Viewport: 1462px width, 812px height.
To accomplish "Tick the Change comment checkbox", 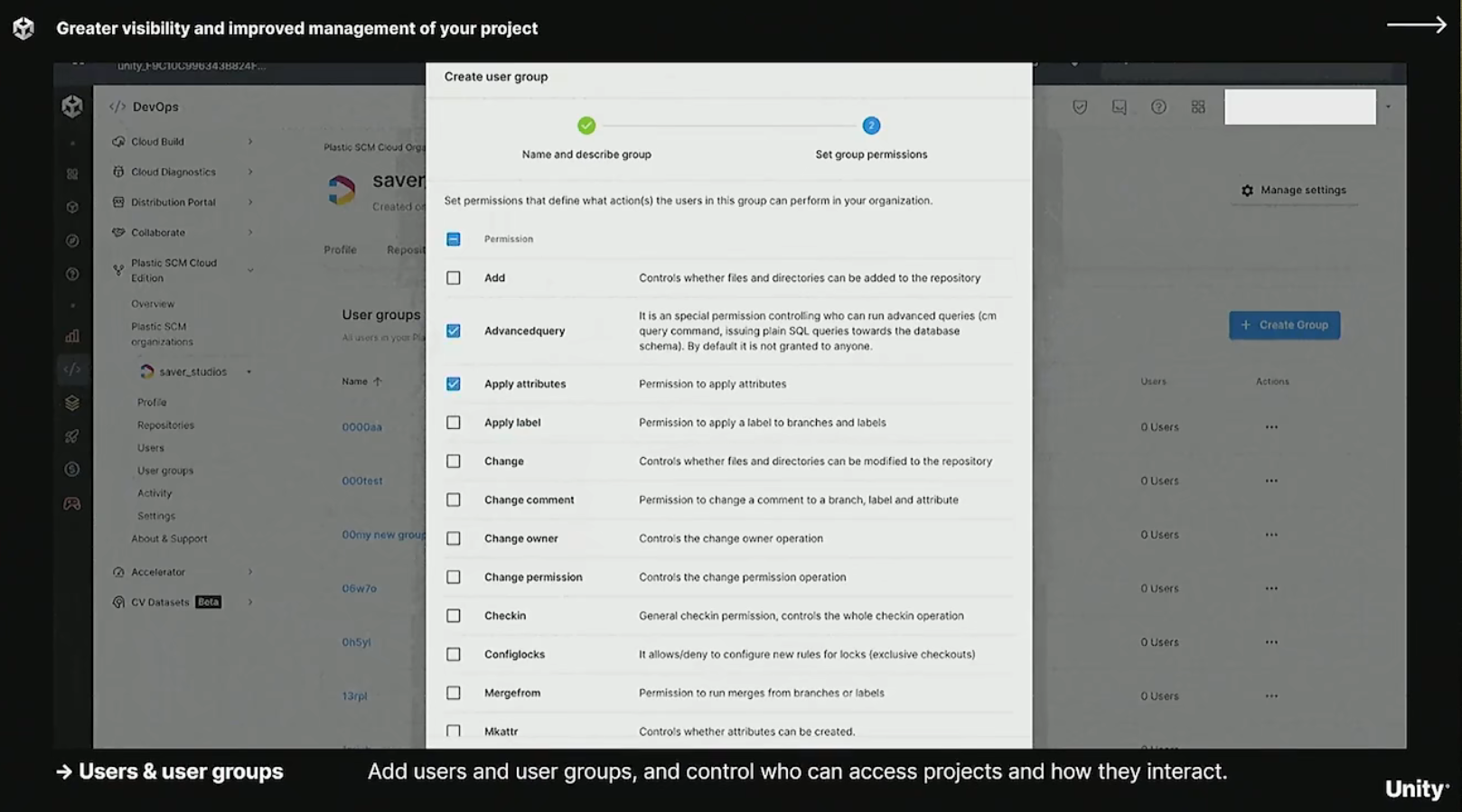I will point(454,499).
